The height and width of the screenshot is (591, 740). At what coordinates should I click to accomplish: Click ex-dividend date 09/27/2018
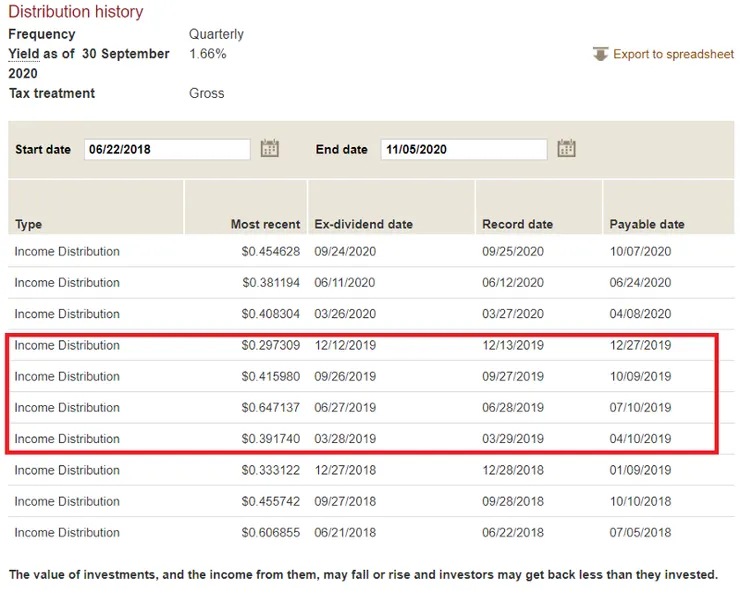345,501
